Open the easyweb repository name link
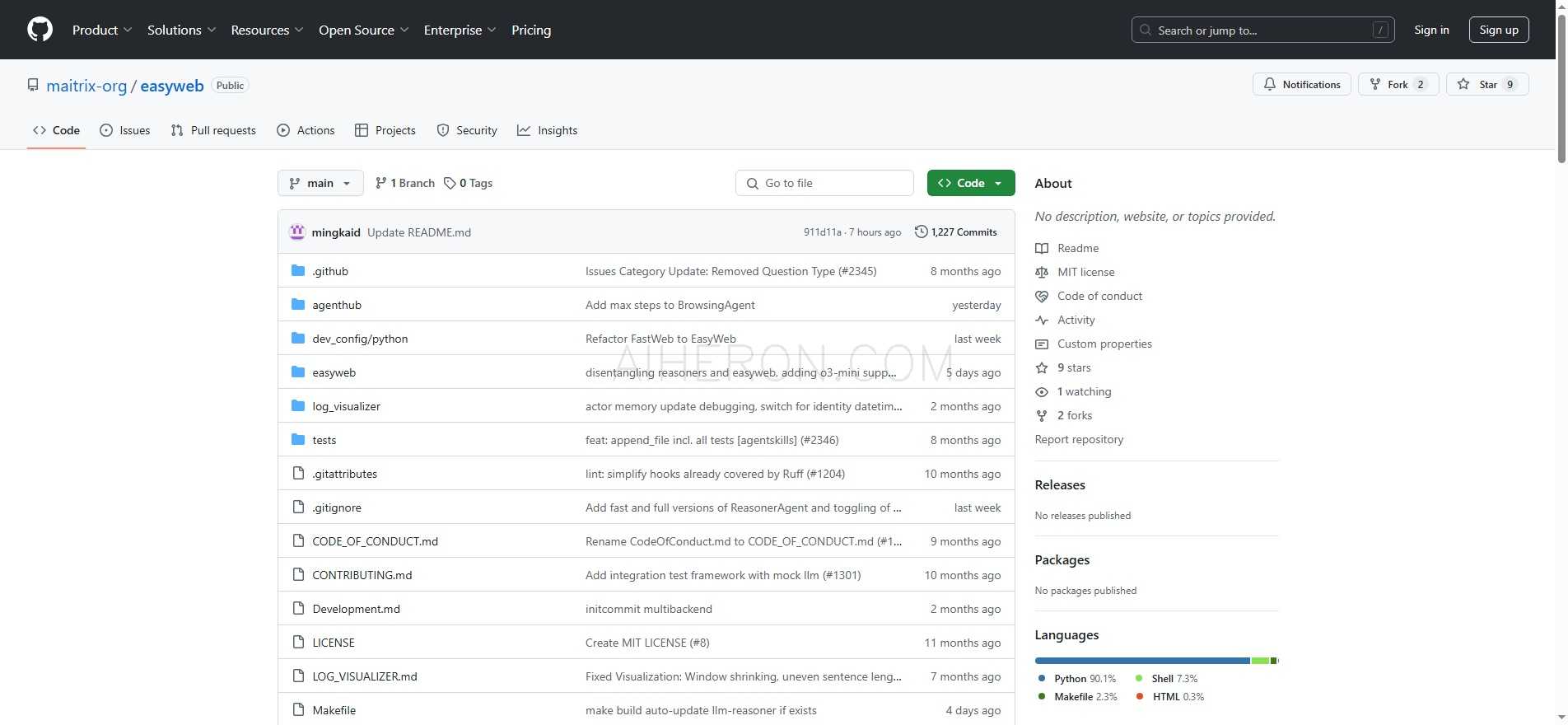1568x725 pixels. pos(172,86)
